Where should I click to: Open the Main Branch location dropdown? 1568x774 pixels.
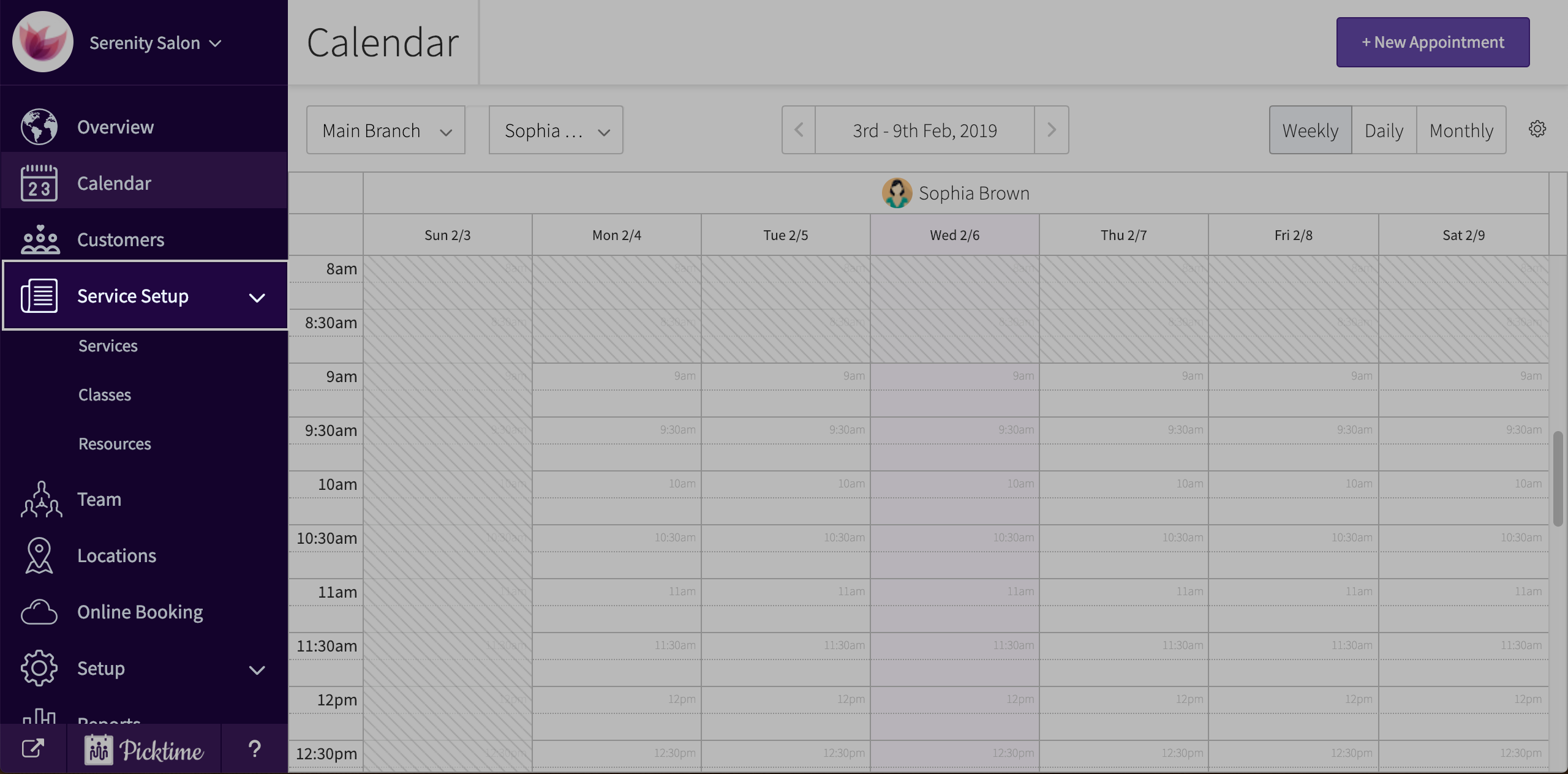[x=386, y=130]
